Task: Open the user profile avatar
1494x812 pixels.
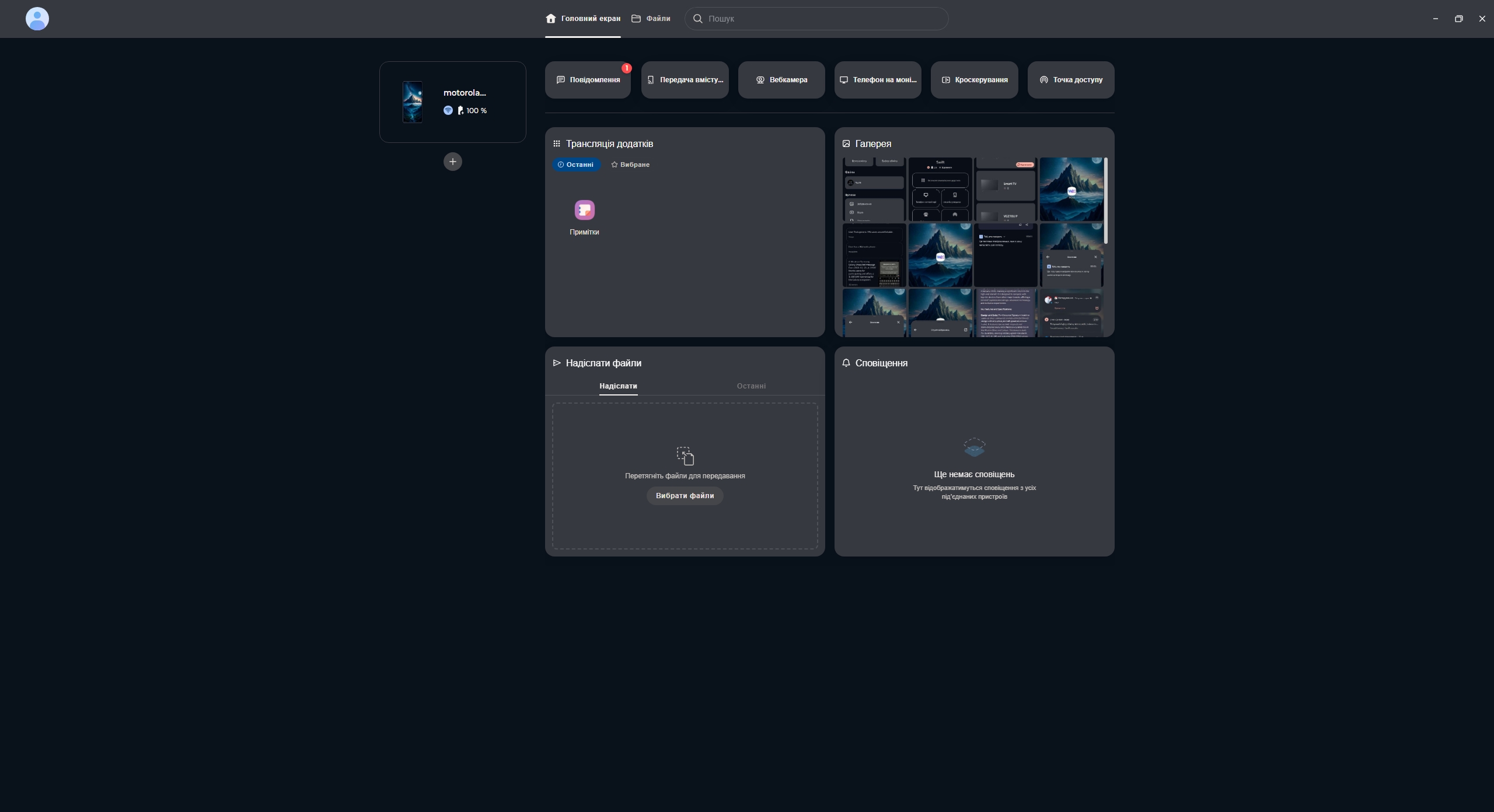Action: [x=37, y=19]
